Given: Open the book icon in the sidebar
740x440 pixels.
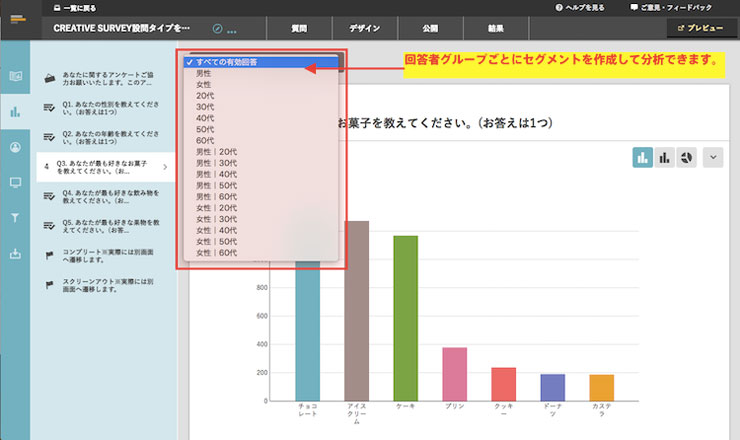Looking at the screenshot, I should [x=15, y=76].
